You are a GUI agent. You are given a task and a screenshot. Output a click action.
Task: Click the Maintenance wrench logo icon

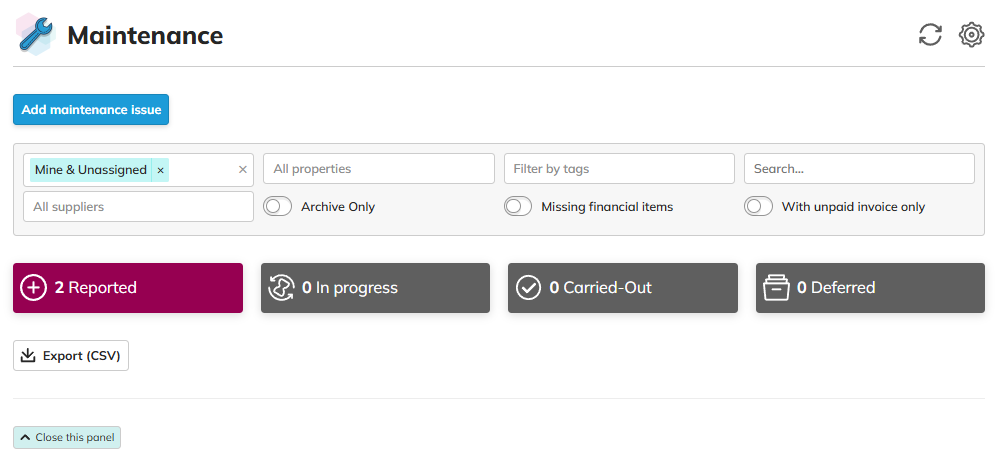click(35, 35)
